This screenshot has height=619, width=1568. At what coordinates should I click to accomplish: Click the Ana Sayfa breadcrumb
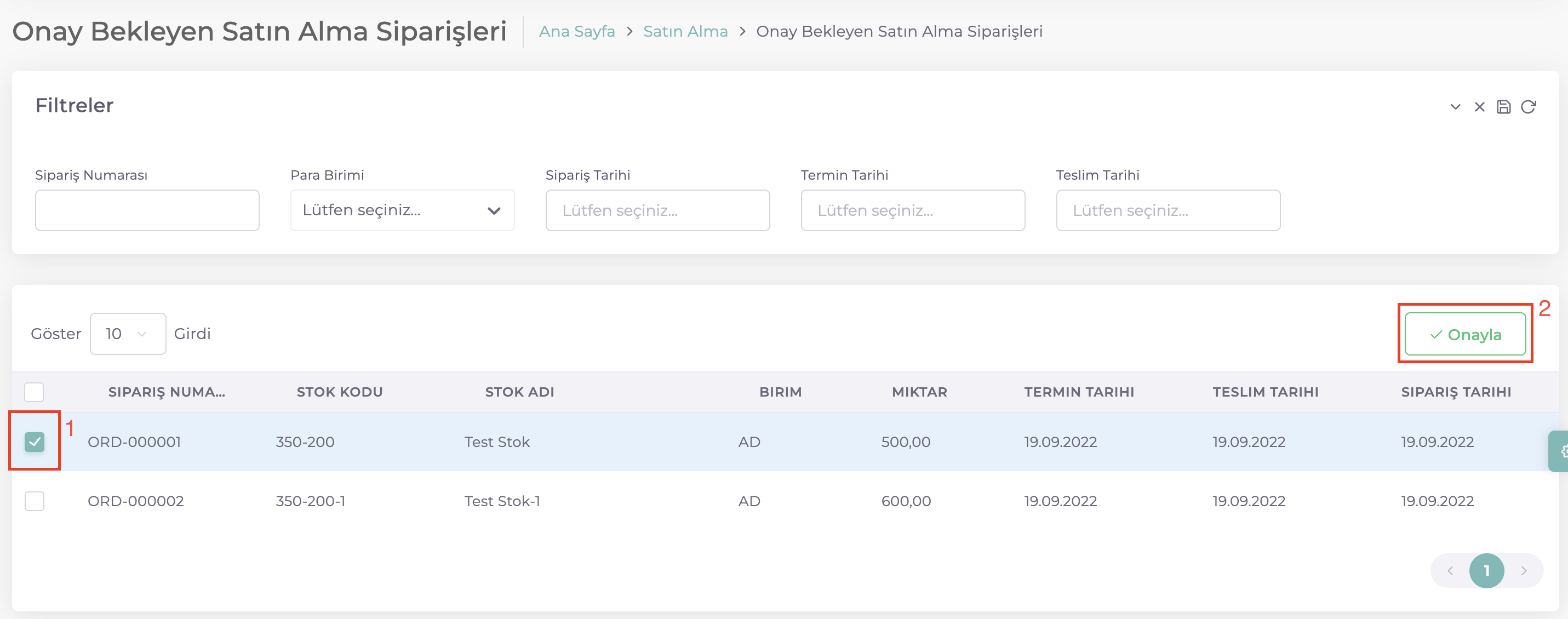click(x=576, y=31)
